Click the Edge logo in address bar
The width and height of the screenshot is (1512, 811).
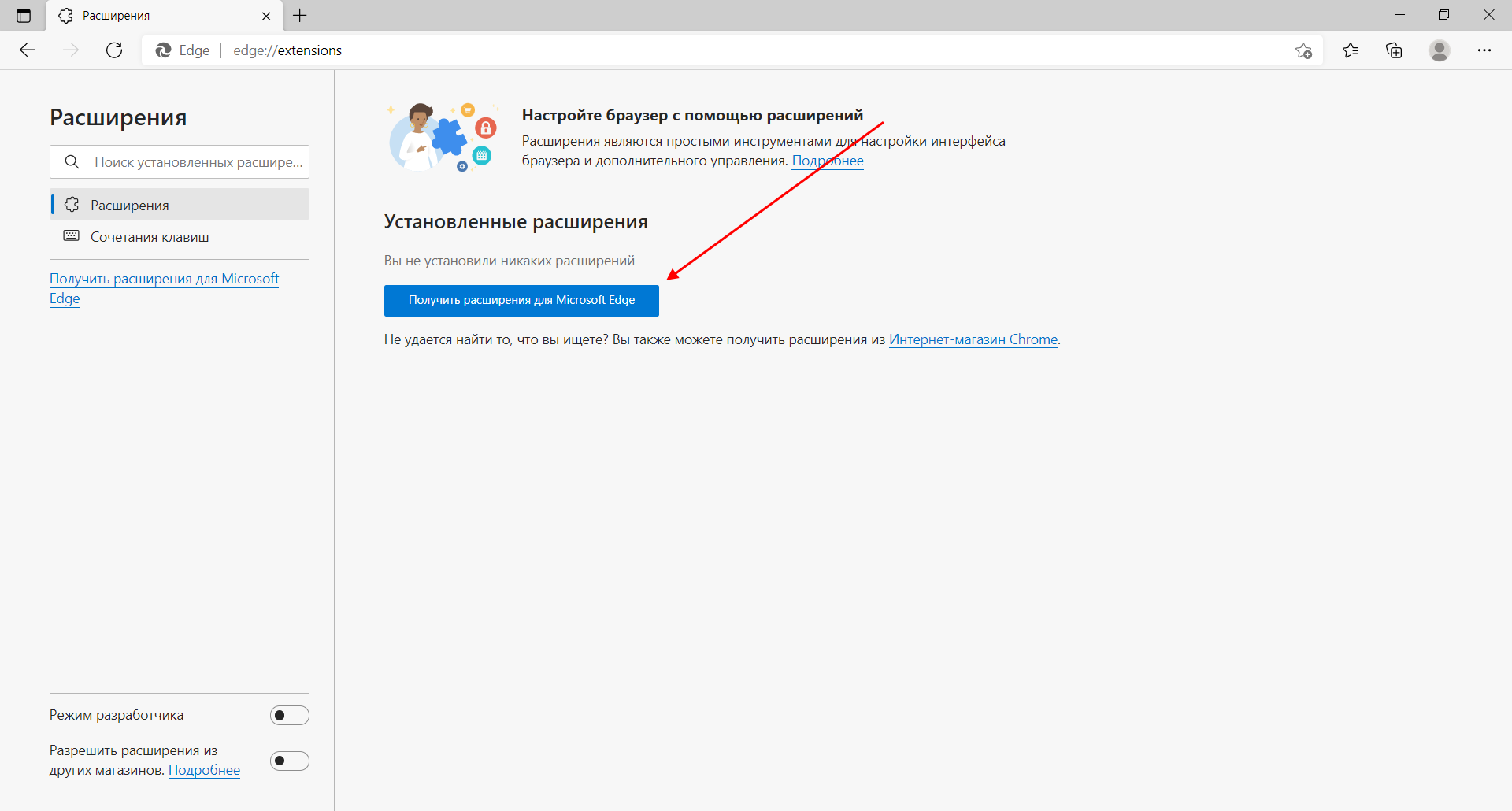[x=163, y=50]
